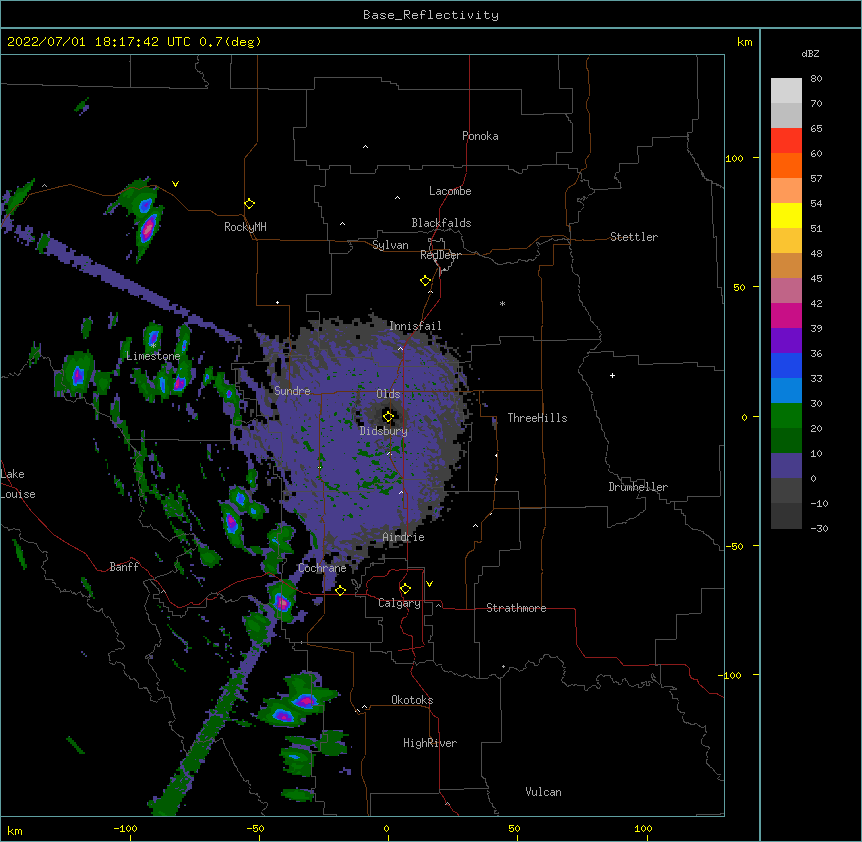The width and height of the screenshot is (862, 842).
Task: Click the Olds label
Action: point(388,394)
